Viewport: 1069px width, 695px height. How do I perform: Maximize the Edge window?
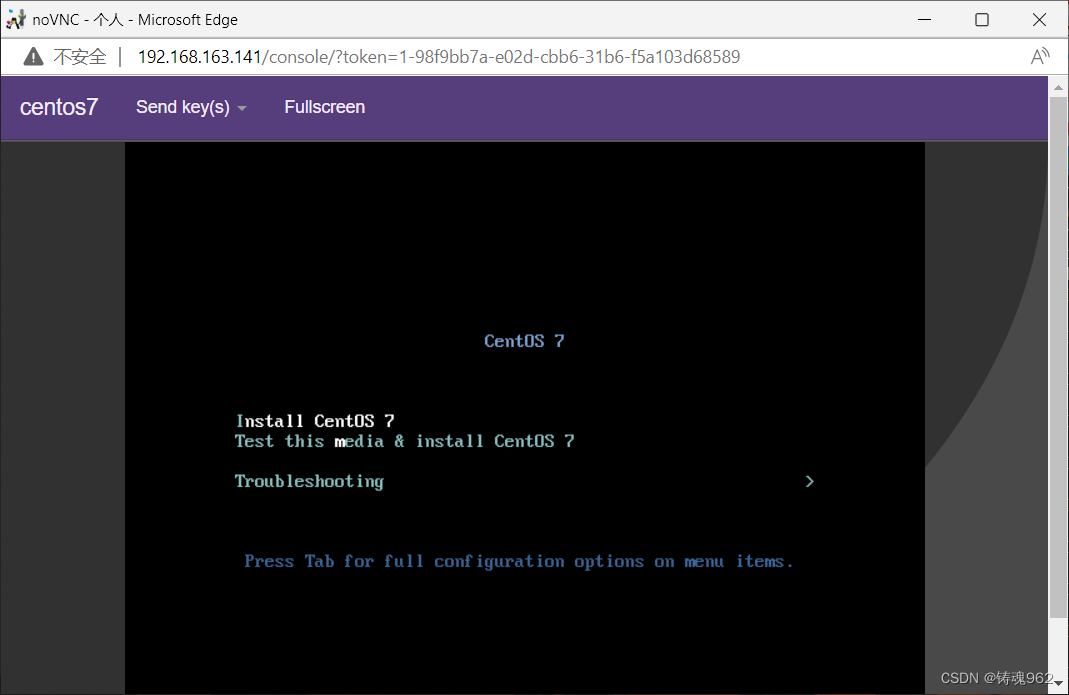coord(982,20)
